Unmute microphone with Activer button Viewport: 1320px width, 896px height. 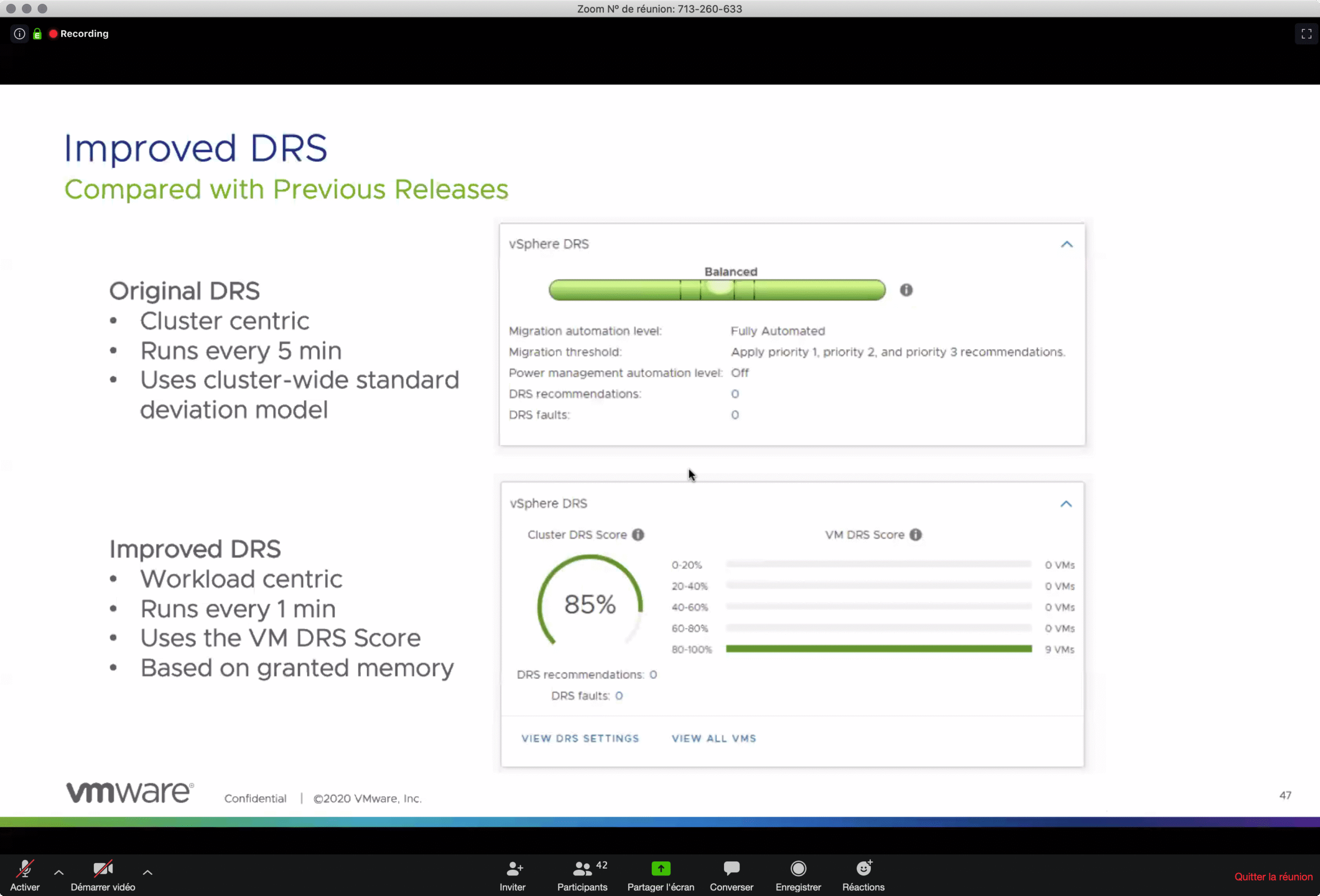click(25, 875)
